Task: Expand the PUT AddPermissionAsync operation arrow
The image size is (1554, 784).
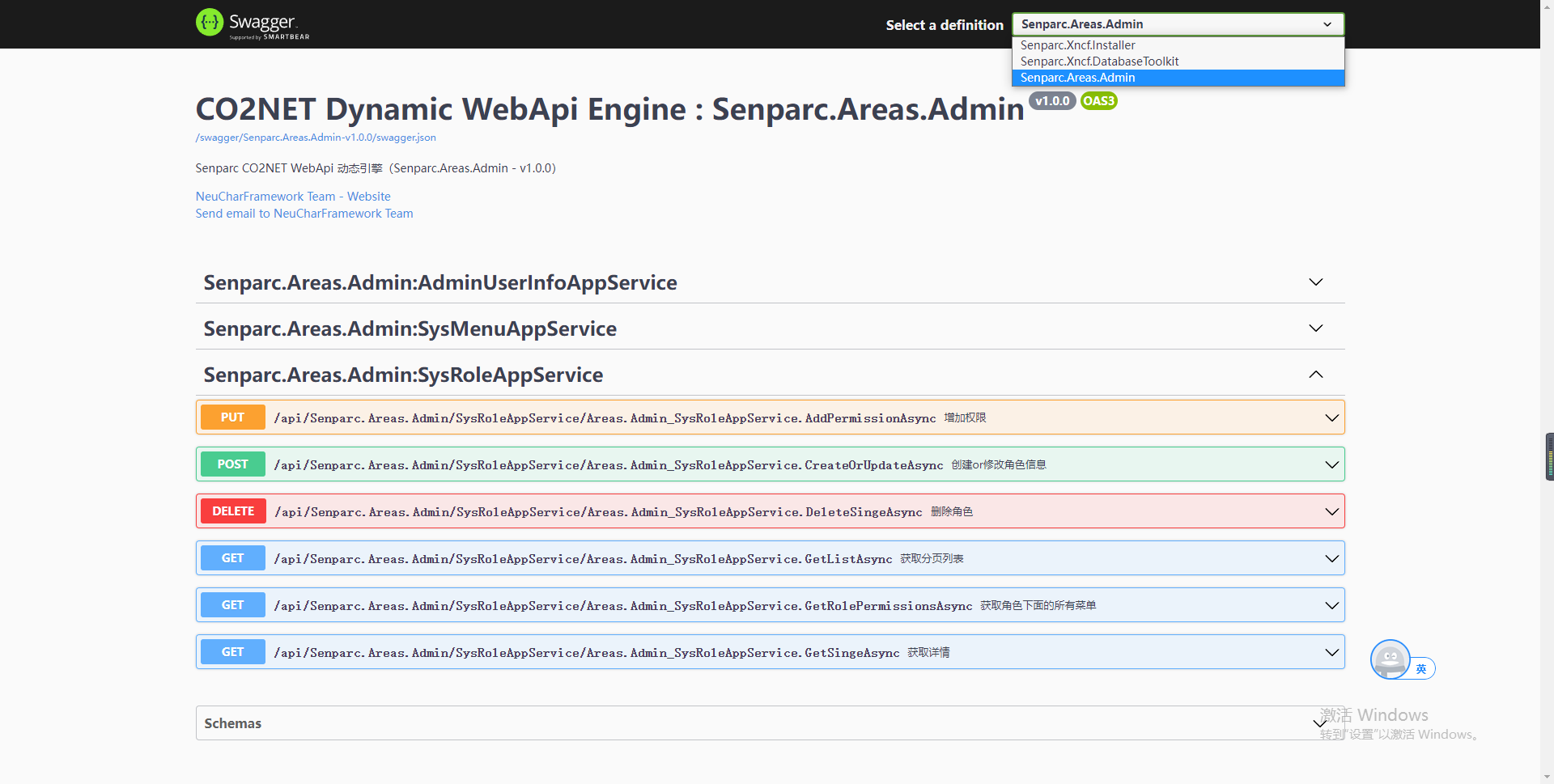Action: pyautogui.click(x=1331, y=418)
